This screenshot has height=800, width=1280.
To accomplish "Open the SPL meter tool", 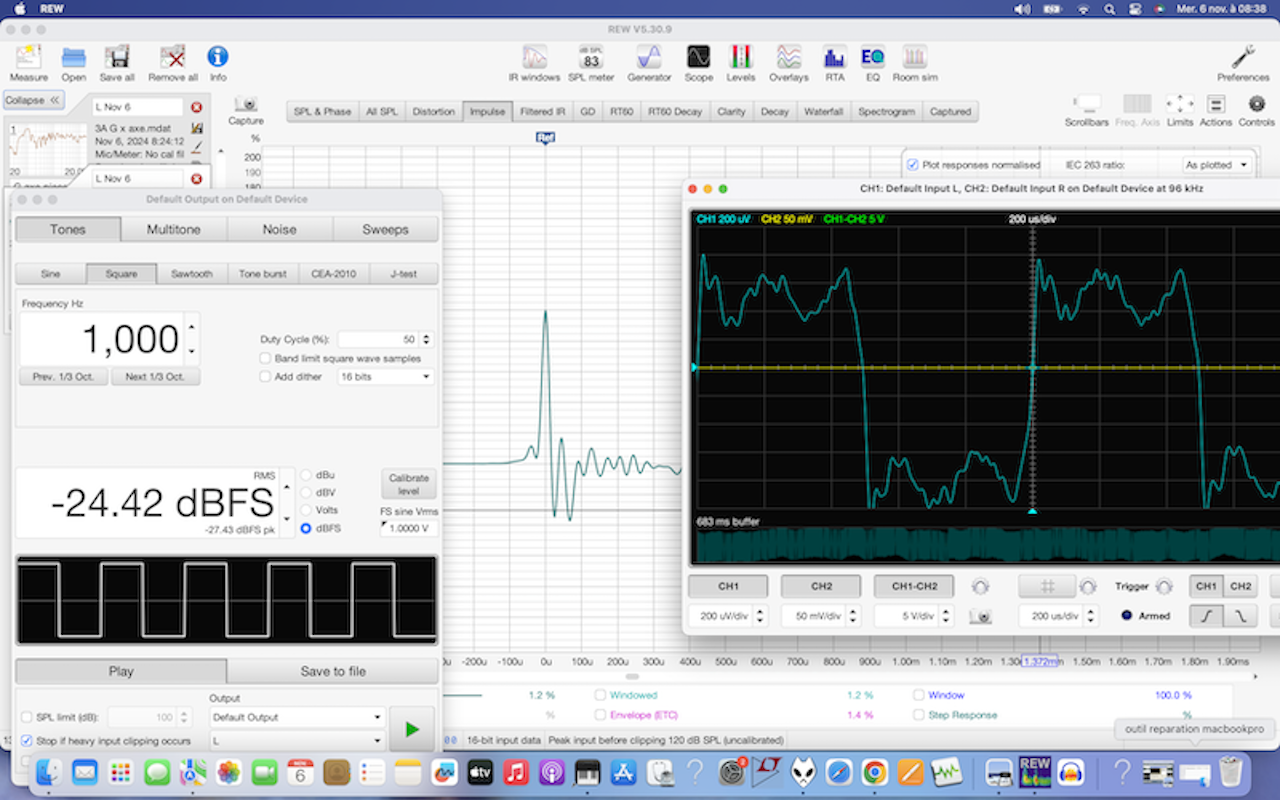I will tap(591, 60).
